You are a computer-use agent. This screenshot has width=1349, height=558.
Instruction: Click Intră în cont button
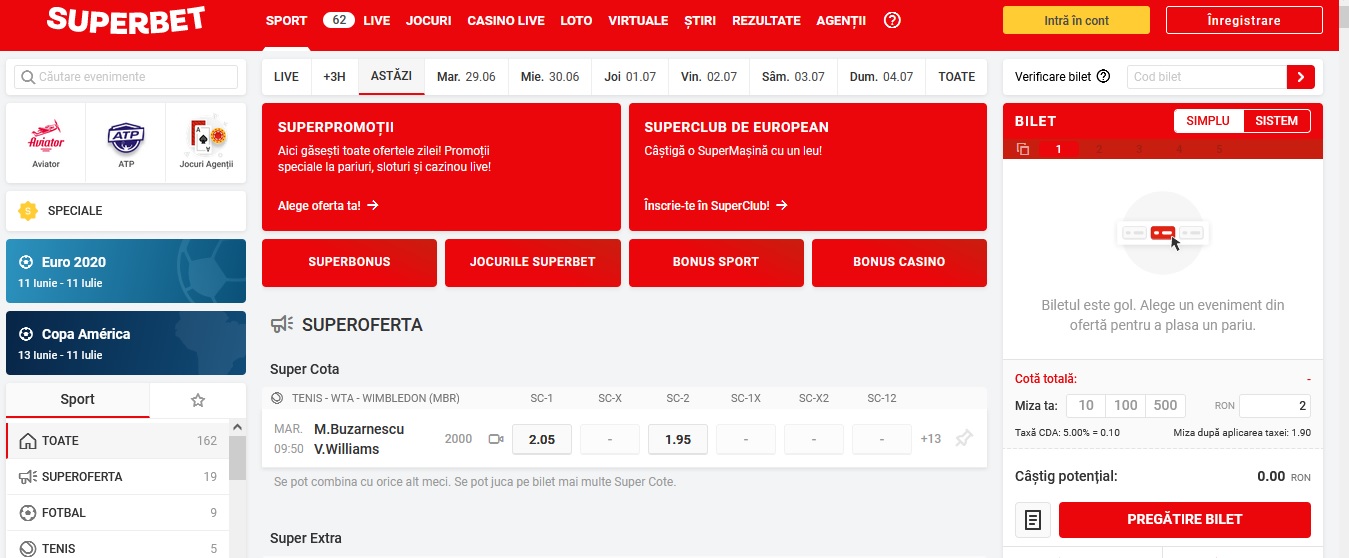(1076, 20)
